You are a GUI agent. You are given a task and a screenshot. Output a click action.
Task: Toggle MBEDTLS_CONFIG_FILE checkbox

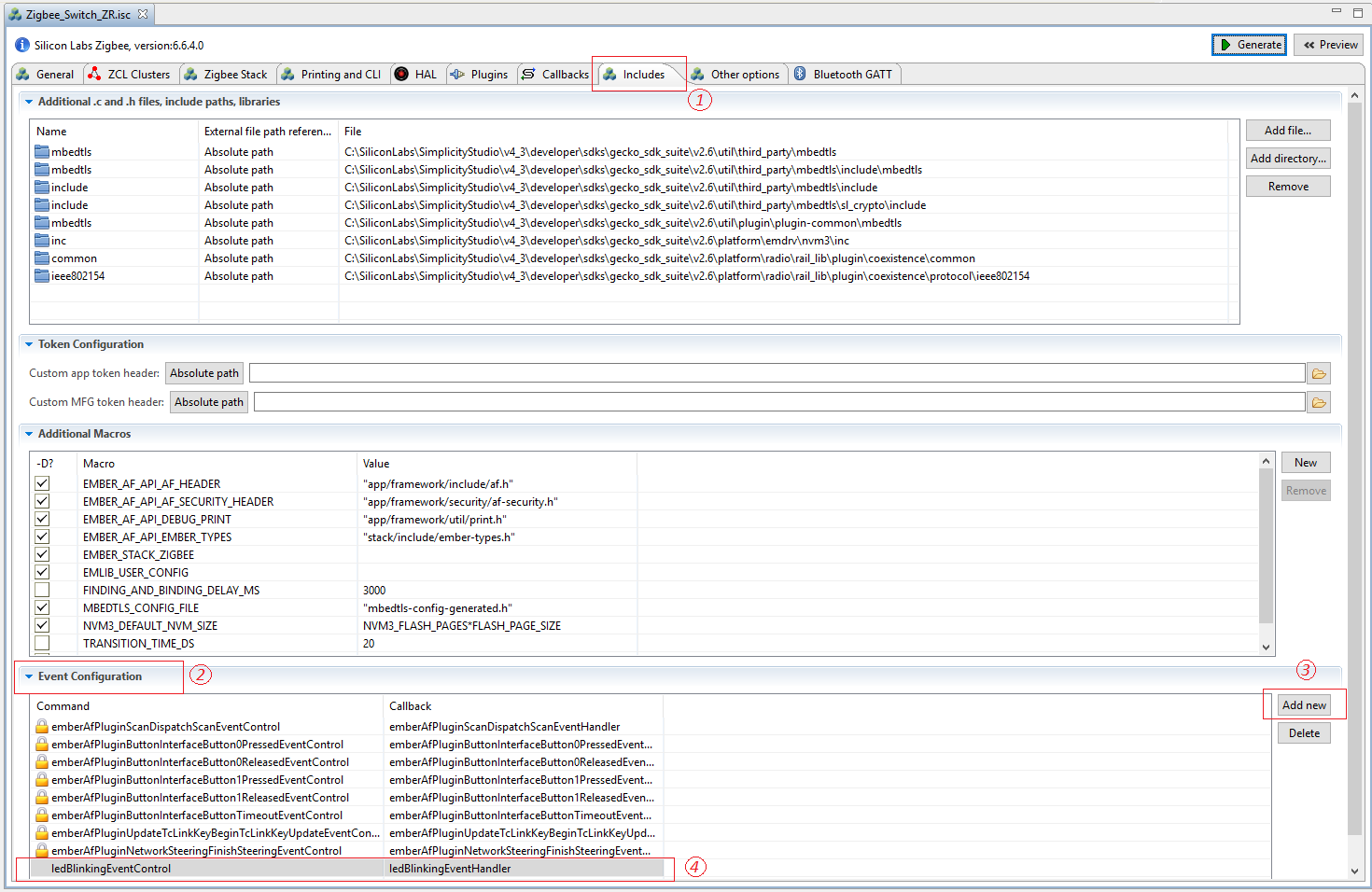(42, 607)
